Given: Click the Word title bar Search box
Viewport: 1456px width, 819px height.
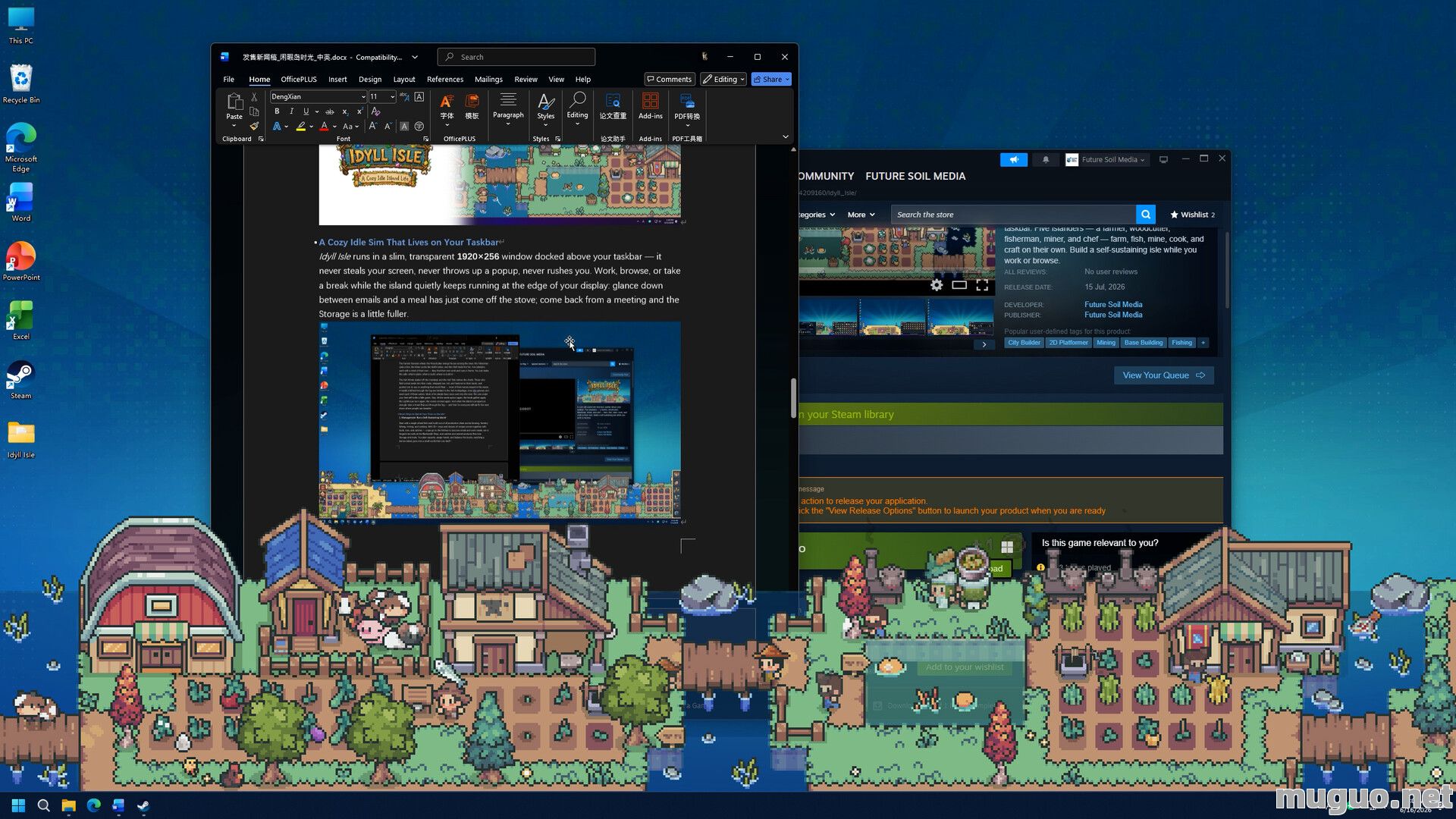Looking at the screenshot, I should pyautogui.click(x=516, y=57).
